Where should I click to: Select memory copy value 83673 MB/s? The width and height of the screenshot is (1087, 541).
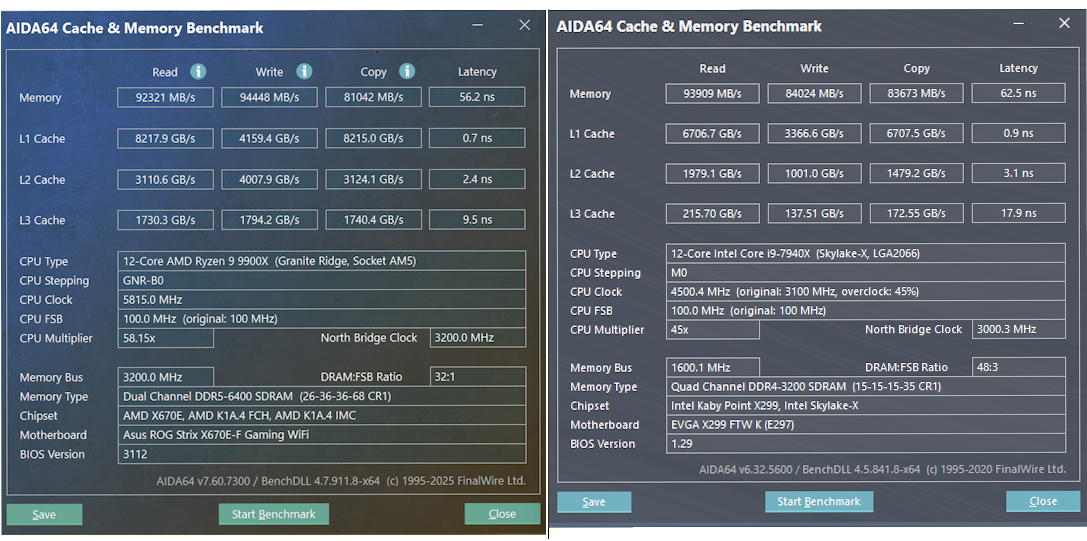(916, 94)
